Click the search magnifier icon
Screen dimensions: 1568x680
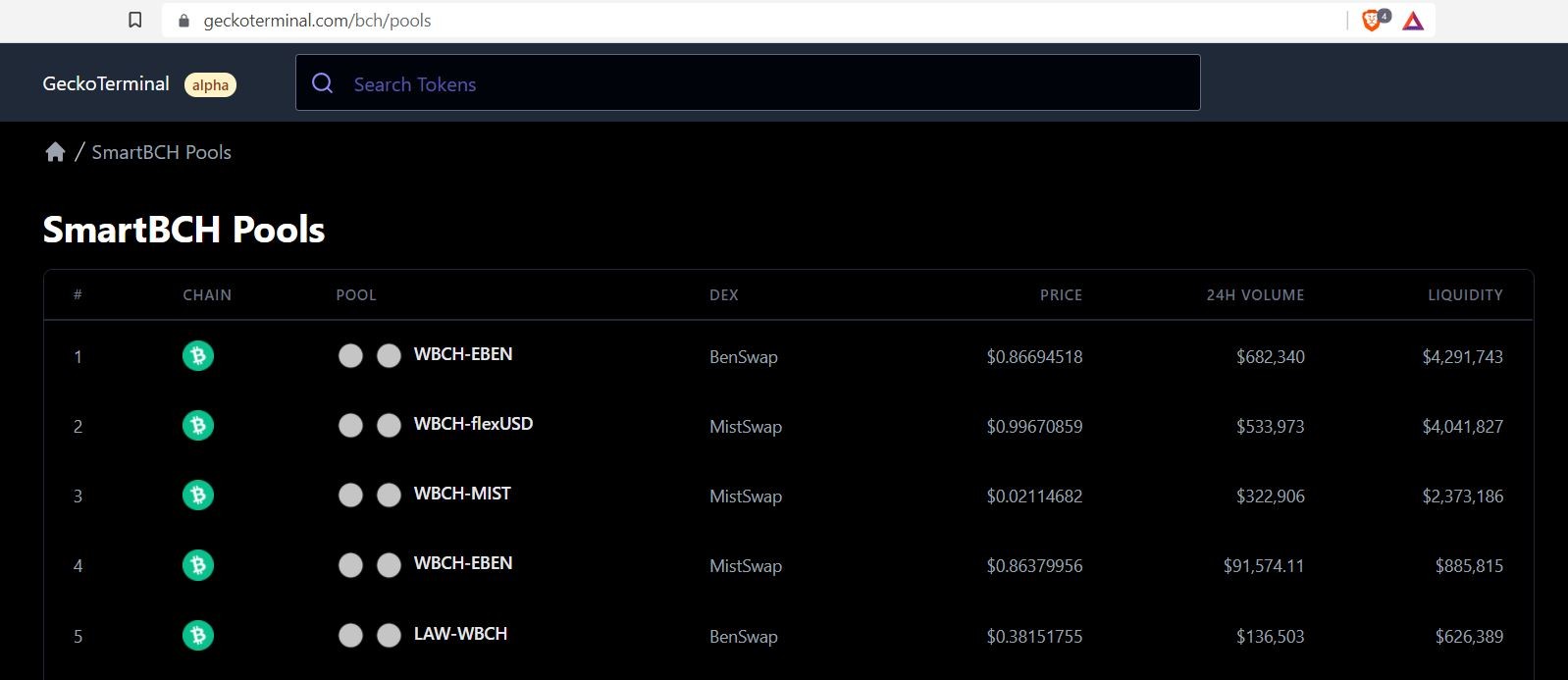[x=323, y=83]
